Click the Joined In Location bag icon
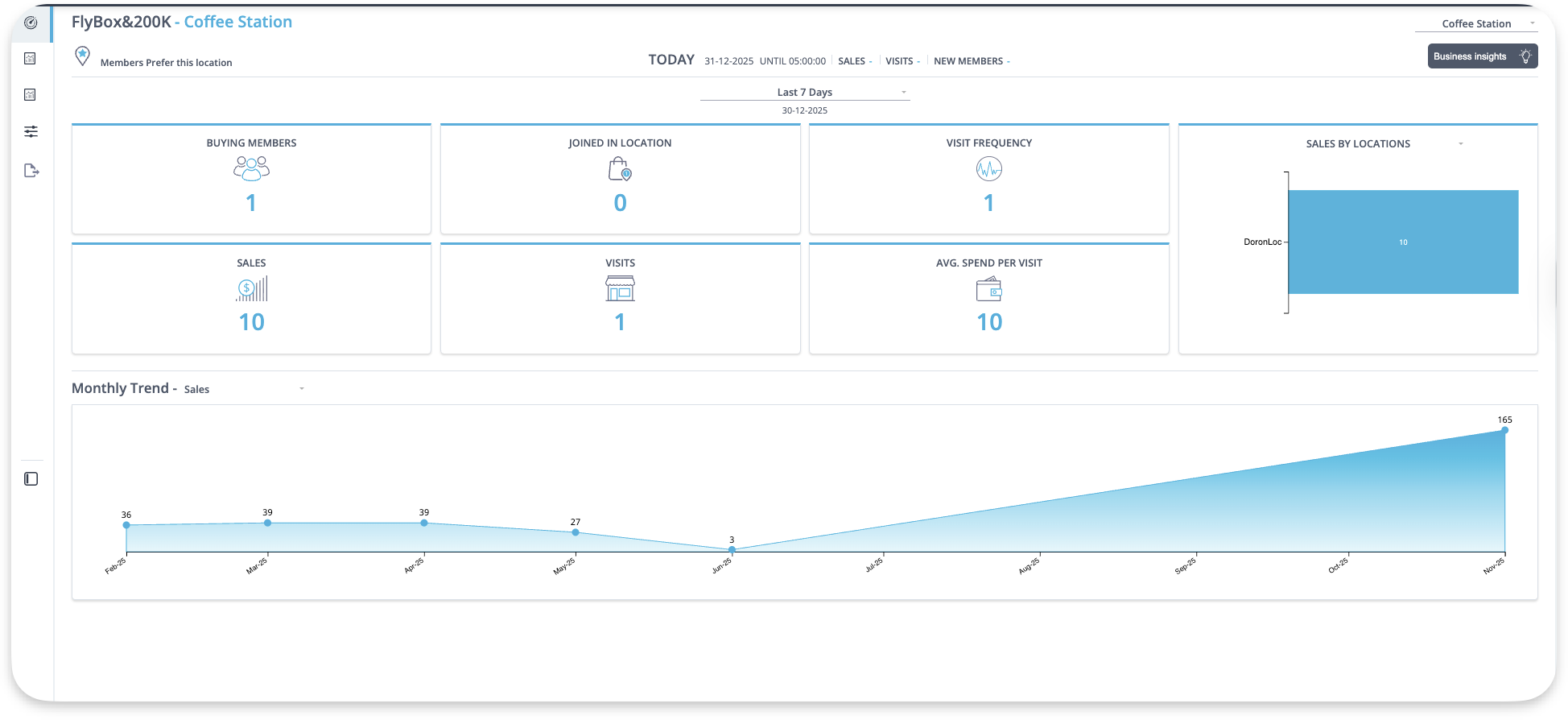Image resolution: width=1568 pixels, height=720 pixels. (x=620, y=169)
